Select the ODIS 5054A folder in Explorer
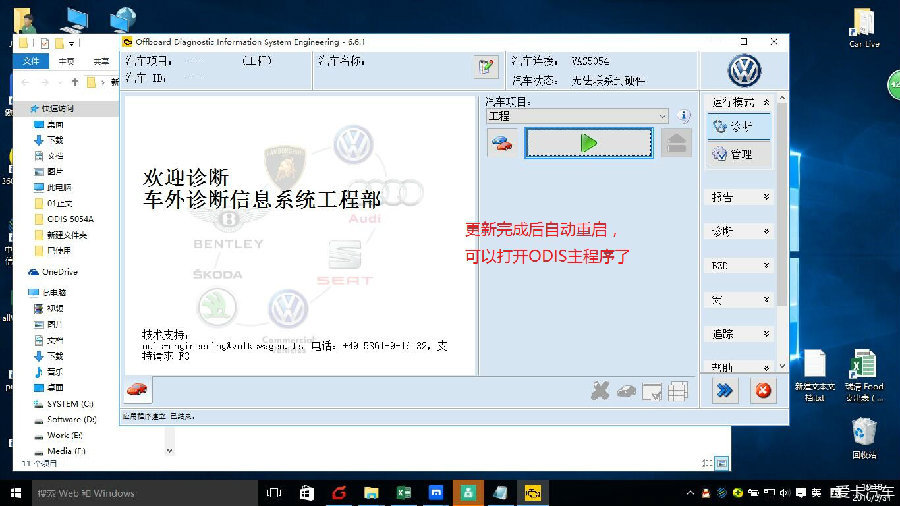The width and height of the screenshot is (900, 506). point(64,219)
